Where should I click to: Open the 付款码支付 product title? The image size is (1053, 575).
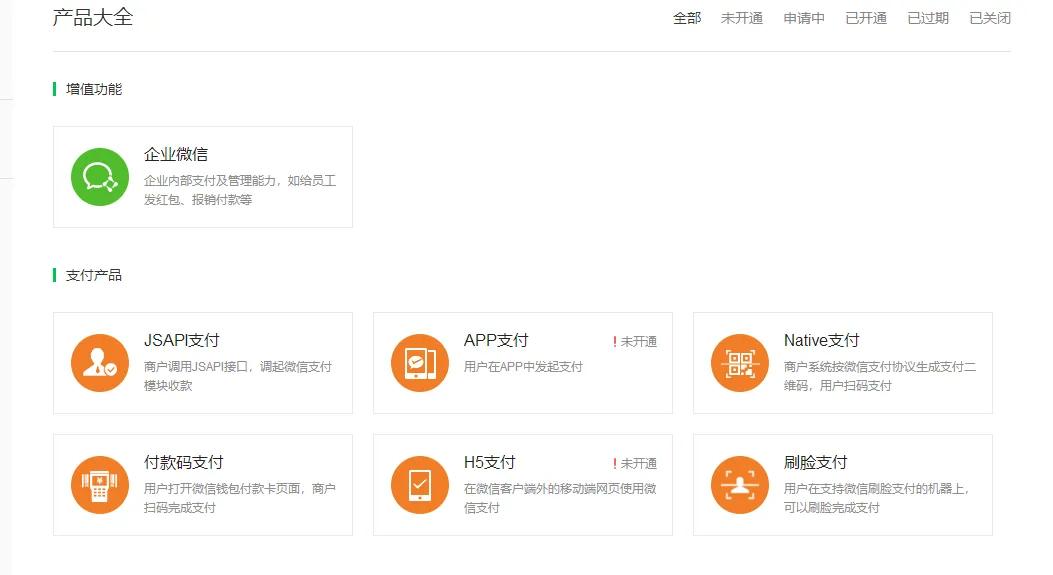[183, 462]
